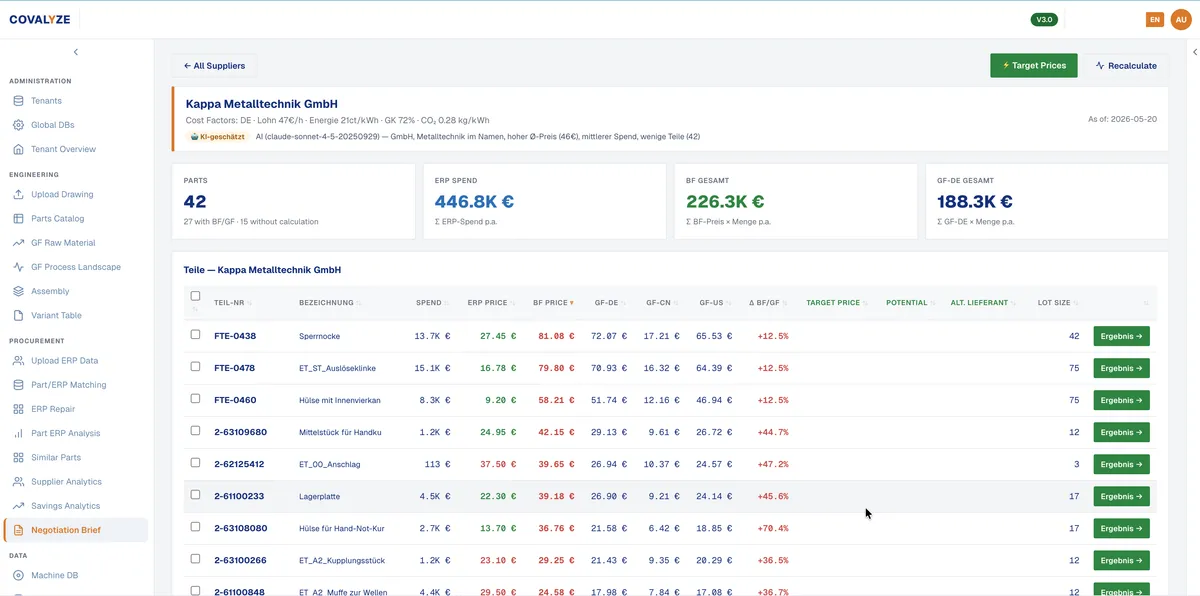Click the Recalculate button

coord(1126,65)
